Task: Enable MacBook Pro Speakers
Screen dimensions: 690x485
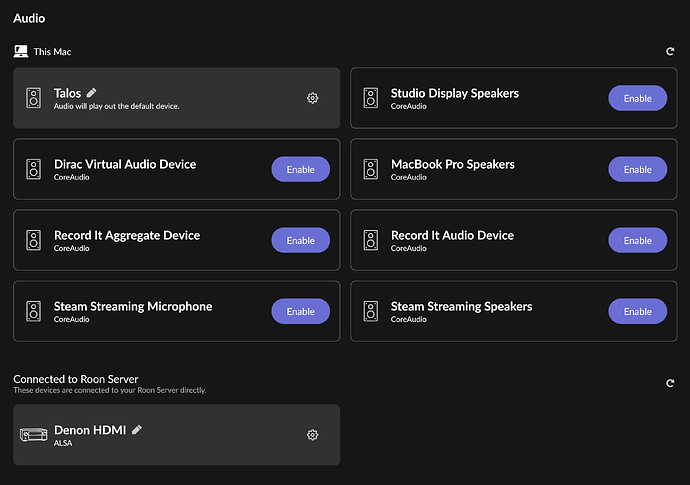Action: click(638, 169)
